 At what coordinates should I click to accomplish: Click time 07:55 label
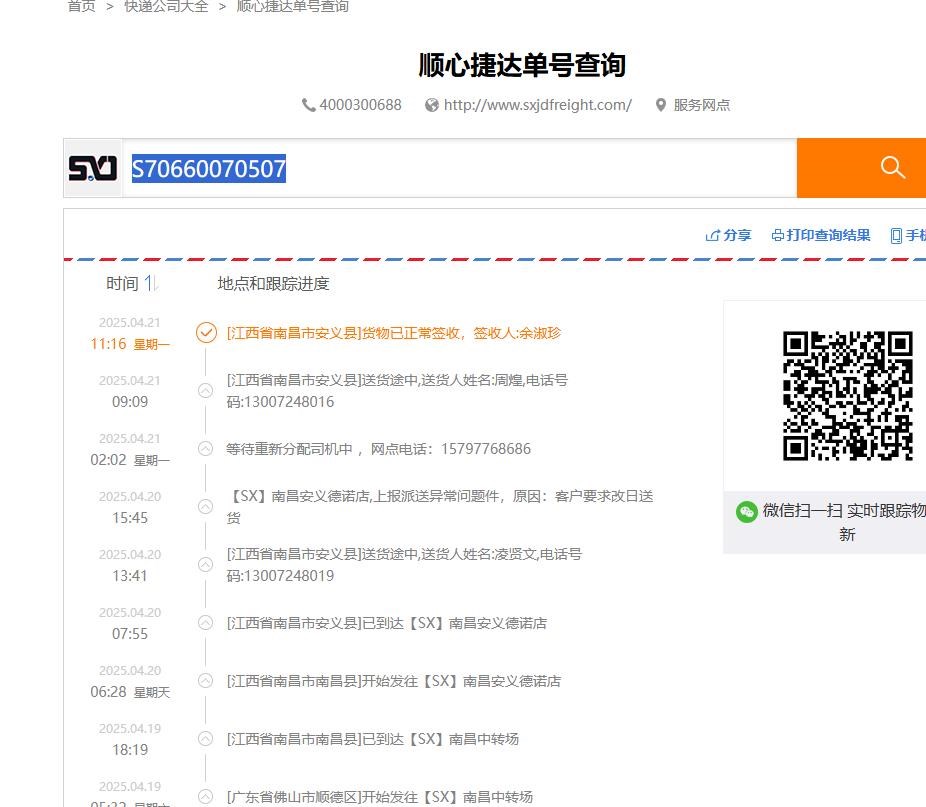[130, 633]
